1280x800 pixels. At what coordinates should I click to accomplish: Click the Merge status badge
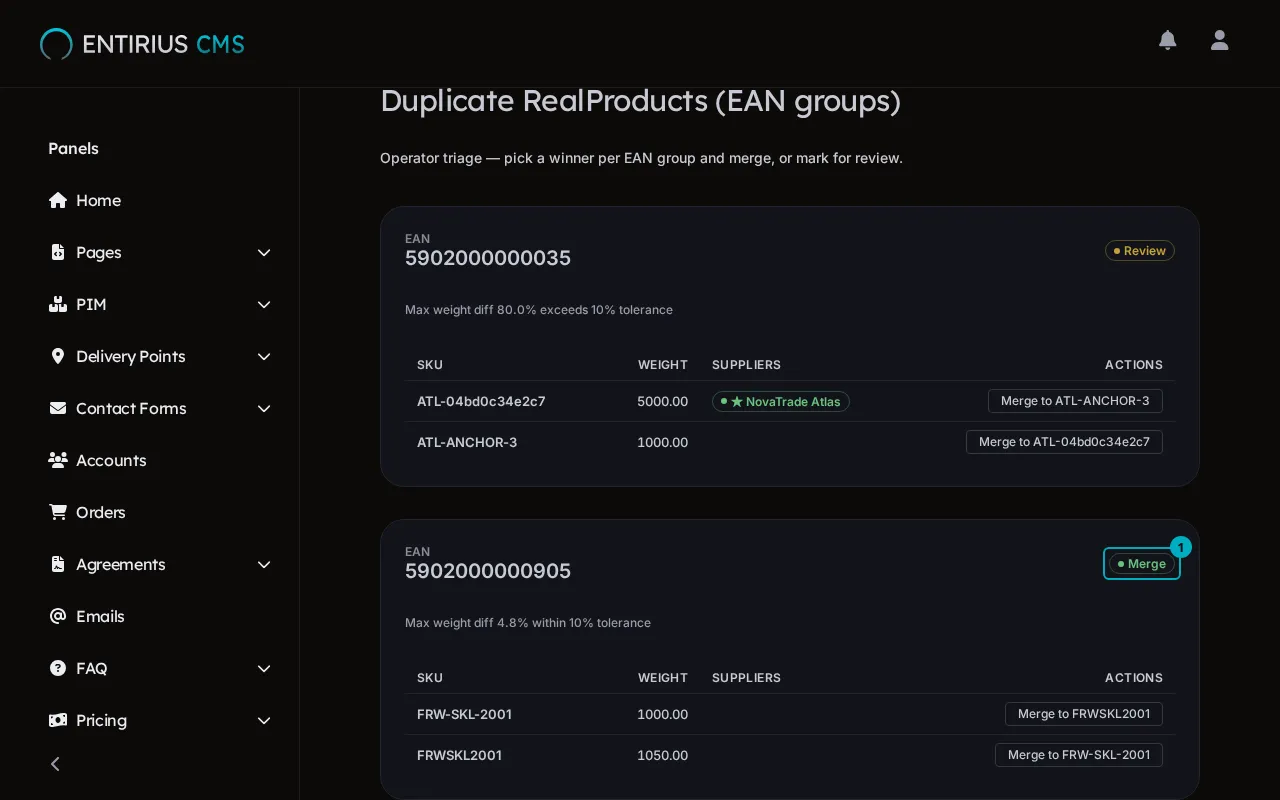(1142, 564)
